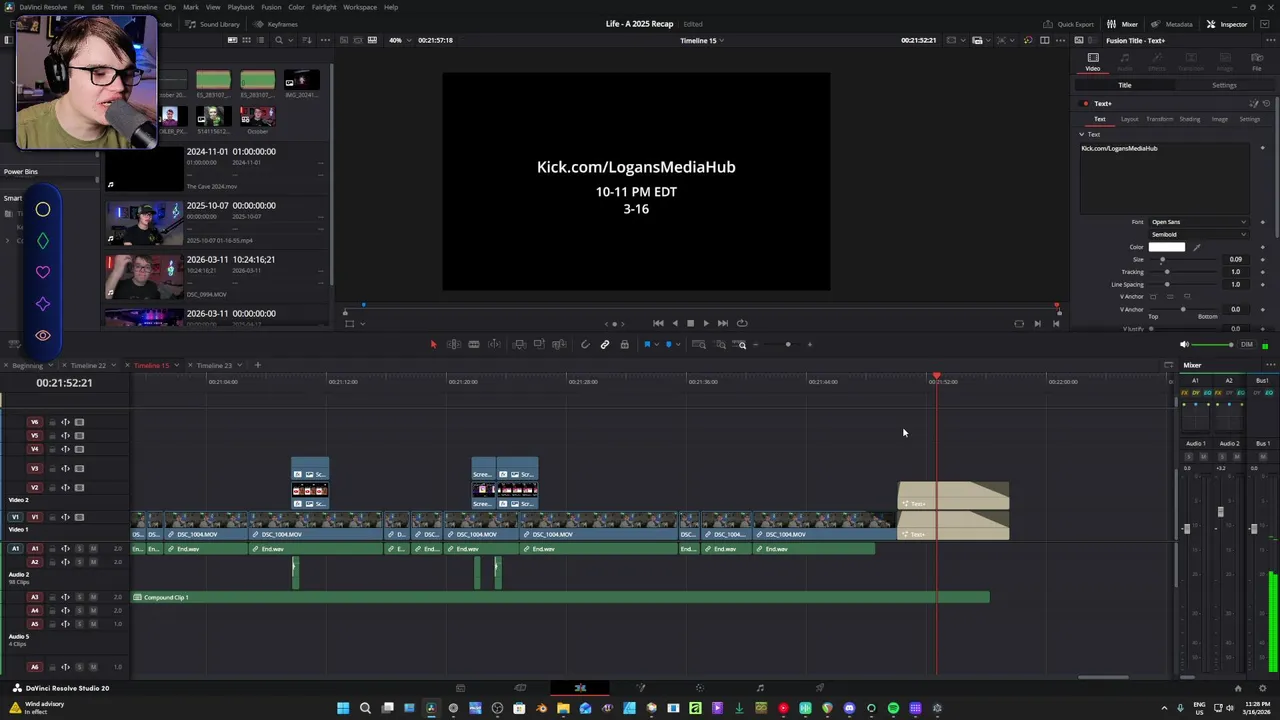Open Windows taskbar search
Image resolution: width=1280 pixels, height=720 pixels.
[x=365, y=708]
